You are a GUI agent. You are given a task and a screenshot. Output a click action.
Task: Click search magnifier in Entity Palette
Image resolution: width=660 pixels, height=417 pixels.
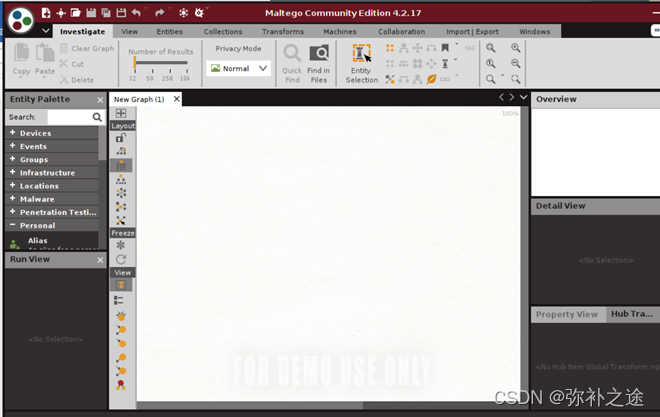coord(97,117)
